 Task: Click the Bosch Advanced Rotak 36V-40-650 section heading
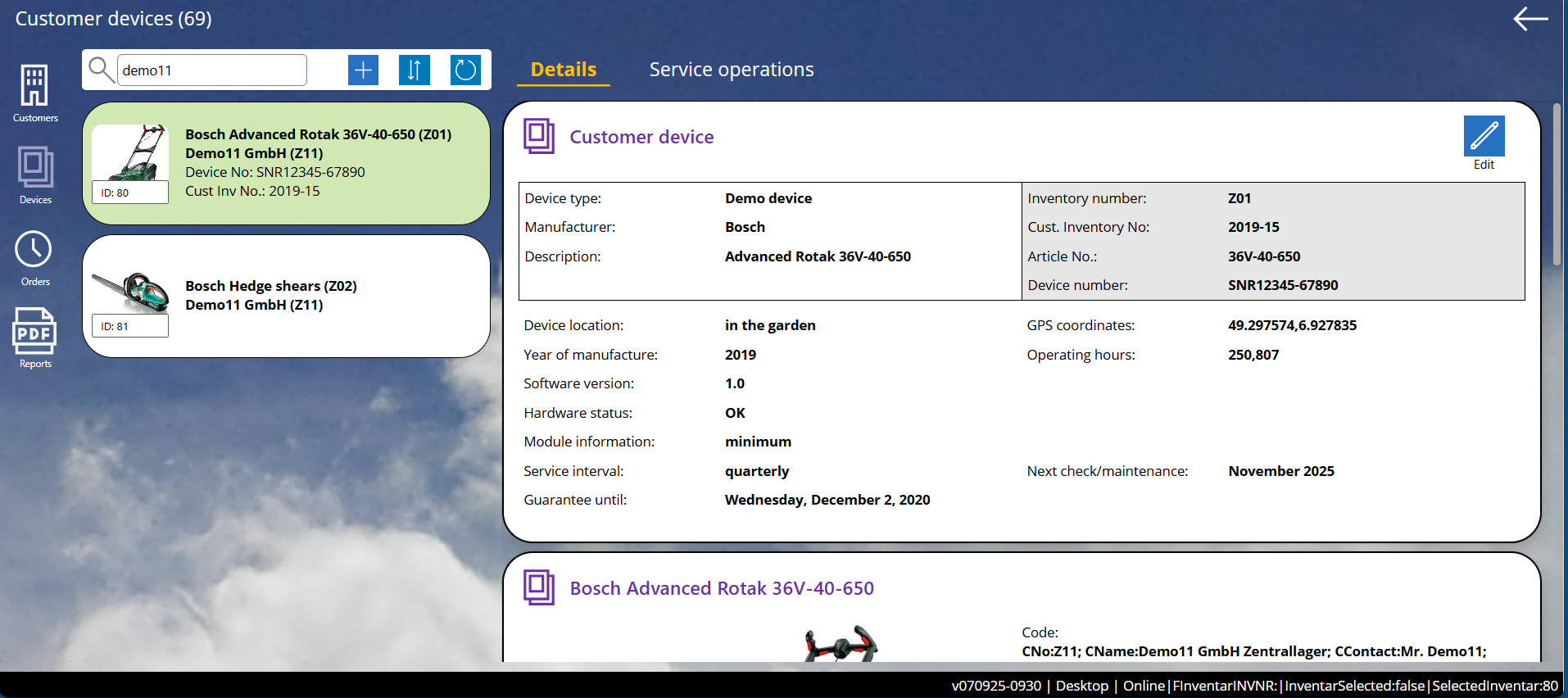coord(722,588)
